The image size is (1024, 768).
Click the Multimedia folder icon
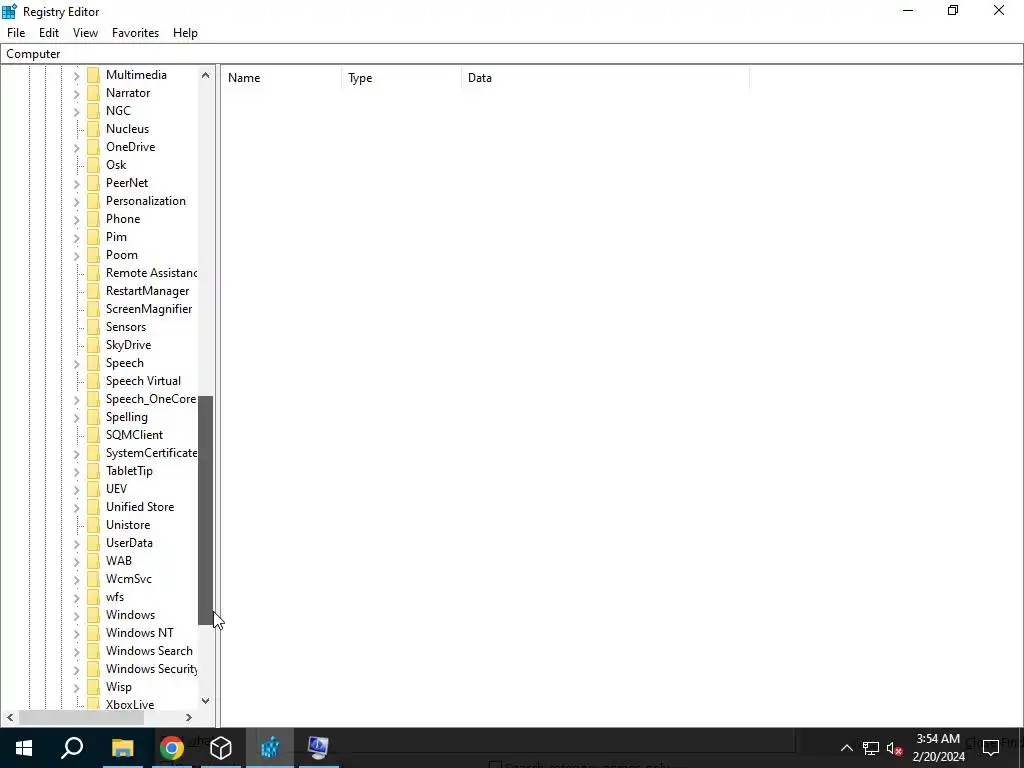pos(93,75)
